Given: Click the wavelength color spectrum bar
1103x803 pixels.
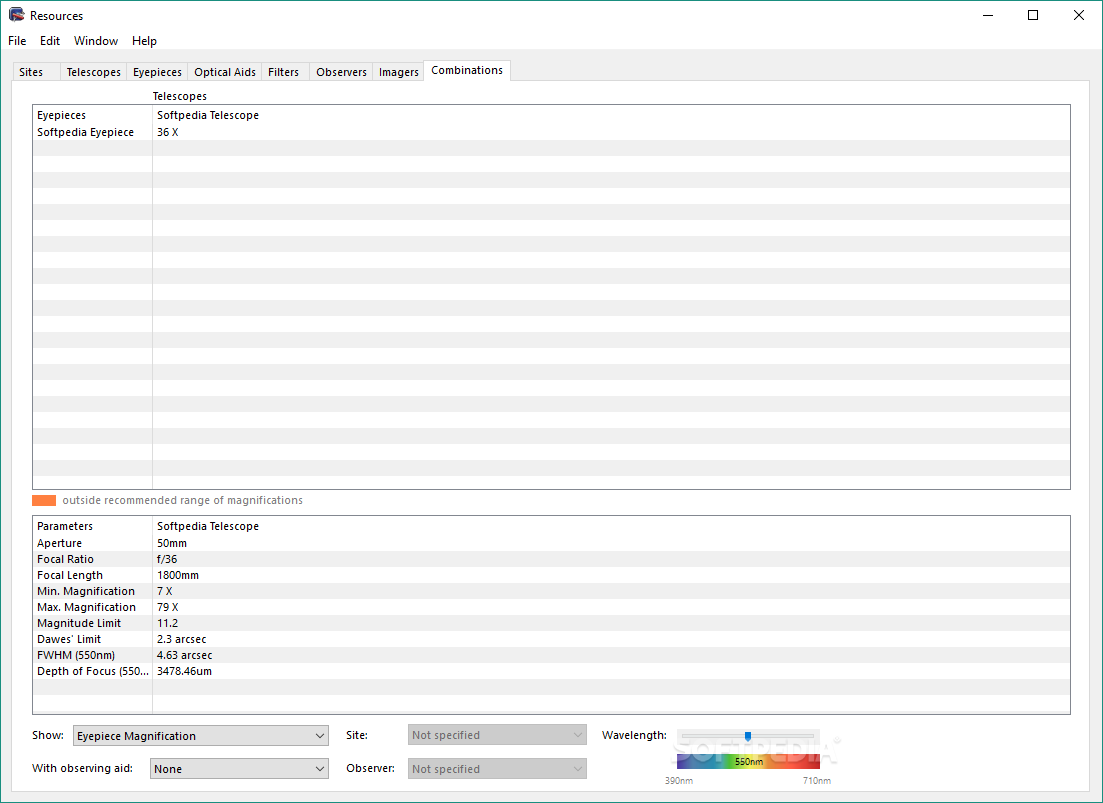Looking at the screenshot, I should click(x=748, y=761).
